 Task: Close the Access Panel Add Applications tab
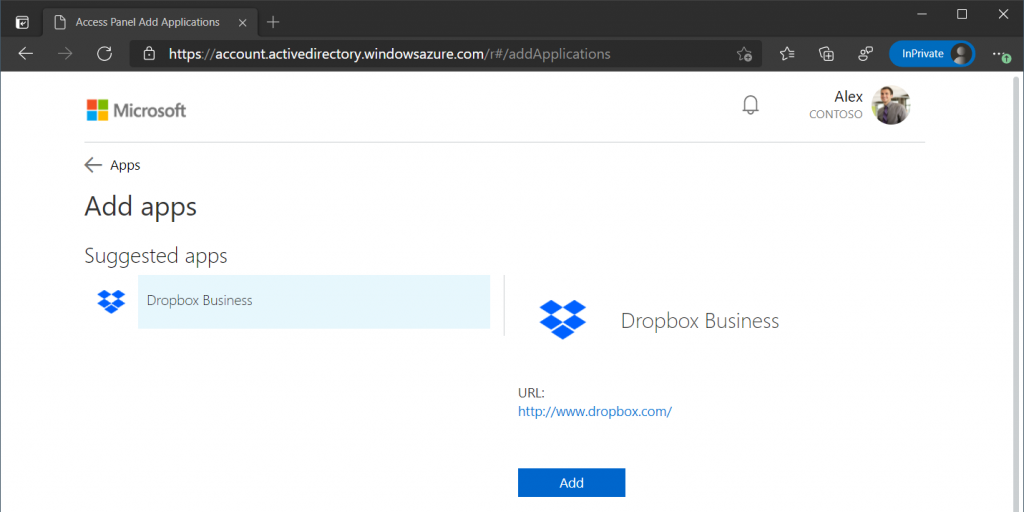(x=242, y=22)
